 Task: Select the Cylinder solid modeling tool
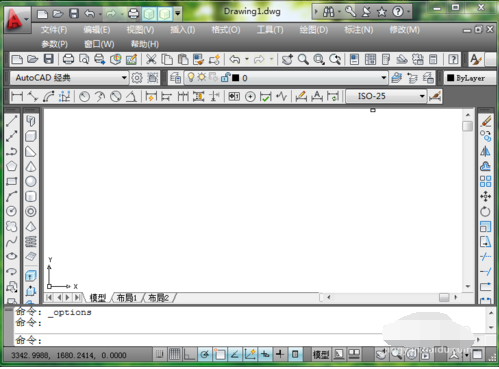coord(31,196)
